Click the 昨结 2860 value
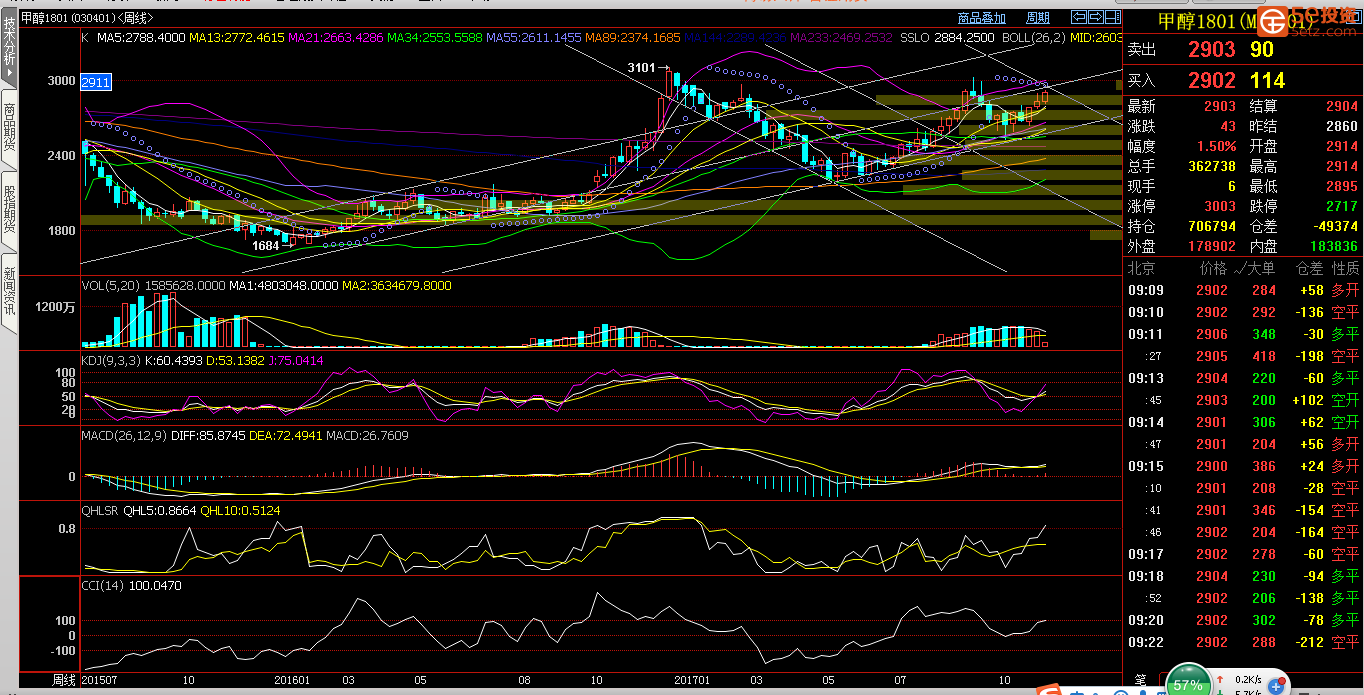This screenshot has width=1364, height=695. point(1341,126)
